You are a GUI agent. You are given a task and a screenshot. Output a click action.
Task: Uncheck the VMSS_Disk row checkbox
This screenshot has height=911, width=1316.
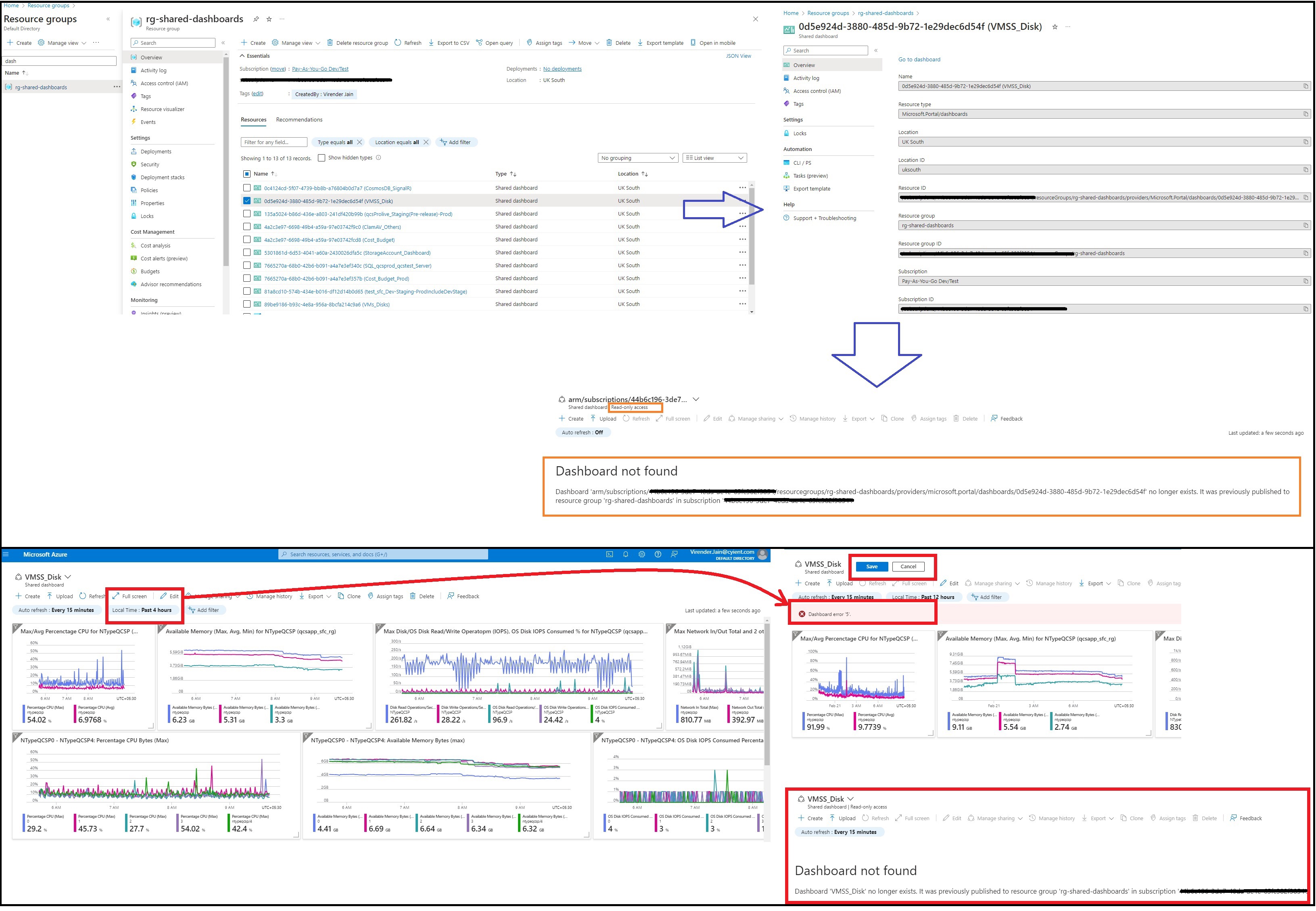(x=246, y=201)
